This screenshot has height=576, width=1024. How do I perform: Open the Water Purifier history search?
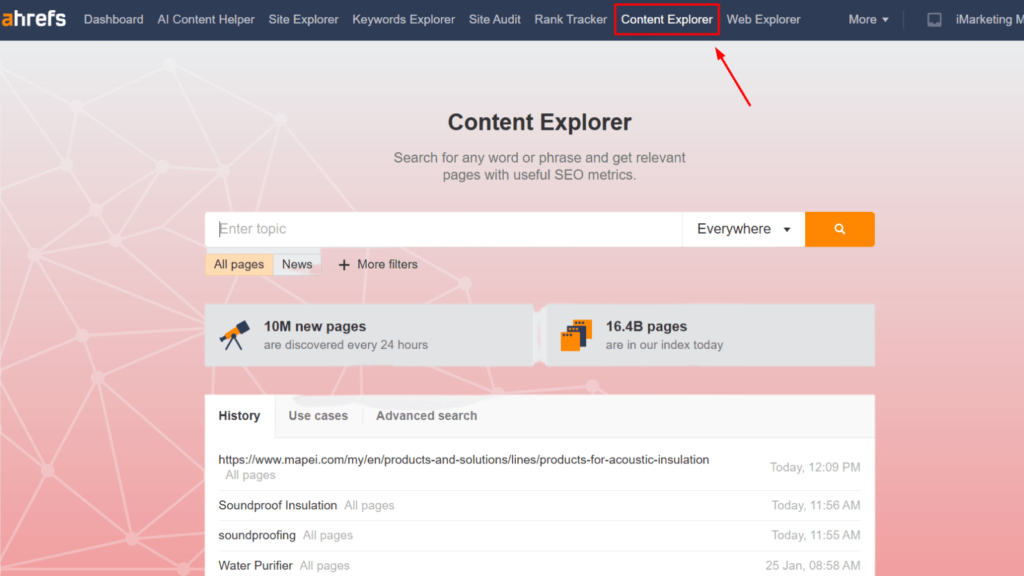click(255, 566)
